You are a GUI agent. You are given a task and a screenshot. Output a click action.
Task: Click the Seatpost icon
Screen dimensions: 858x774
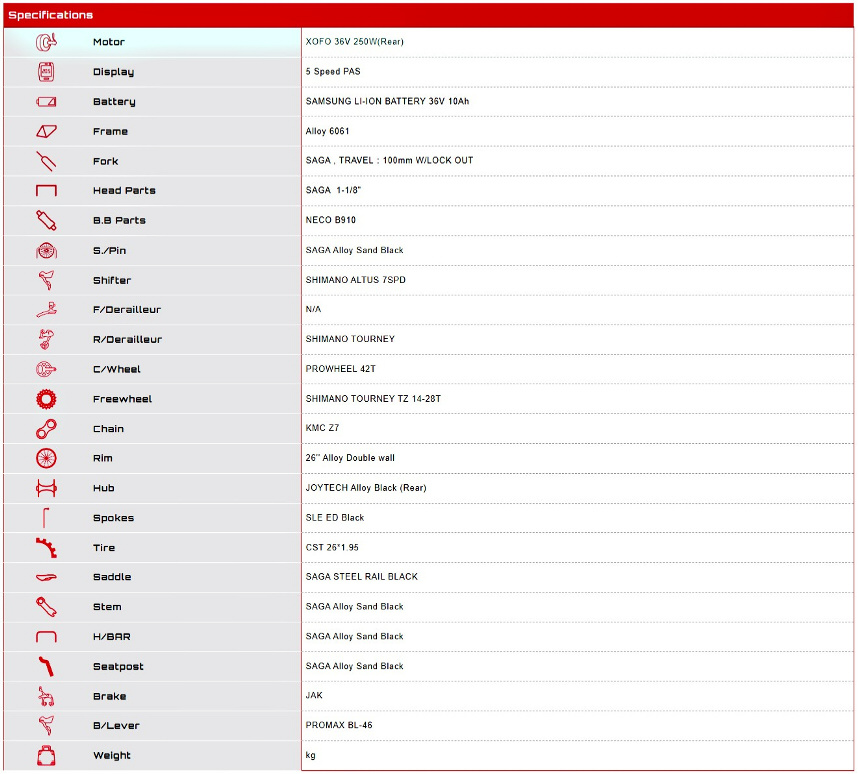[x=47, y=667]
